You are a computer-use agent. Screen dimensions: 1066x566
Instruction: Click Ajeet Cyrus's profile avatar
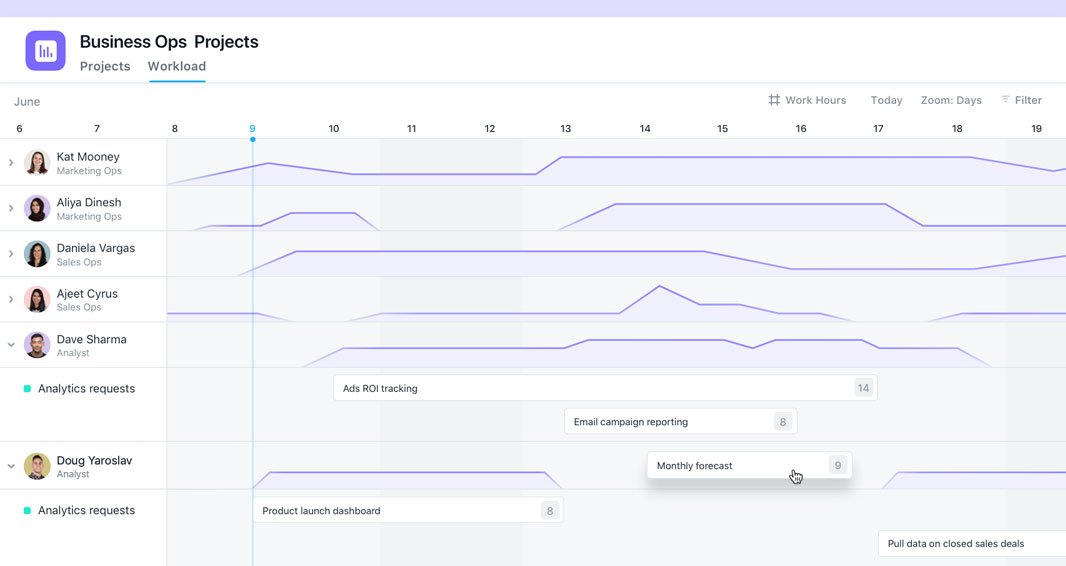37,300
